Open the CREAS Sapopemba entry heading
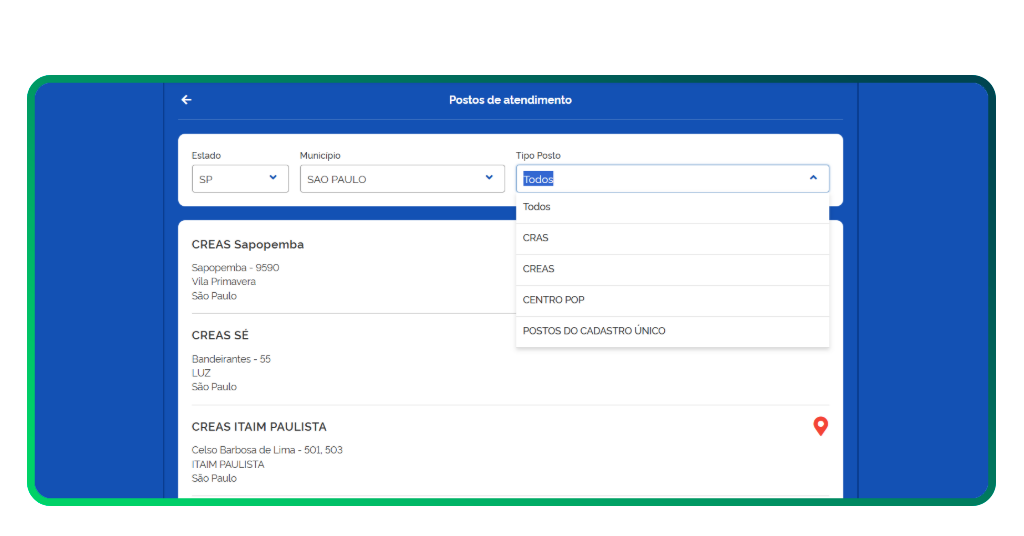The width and height of the screenshot is (1024, 536). 248,244
